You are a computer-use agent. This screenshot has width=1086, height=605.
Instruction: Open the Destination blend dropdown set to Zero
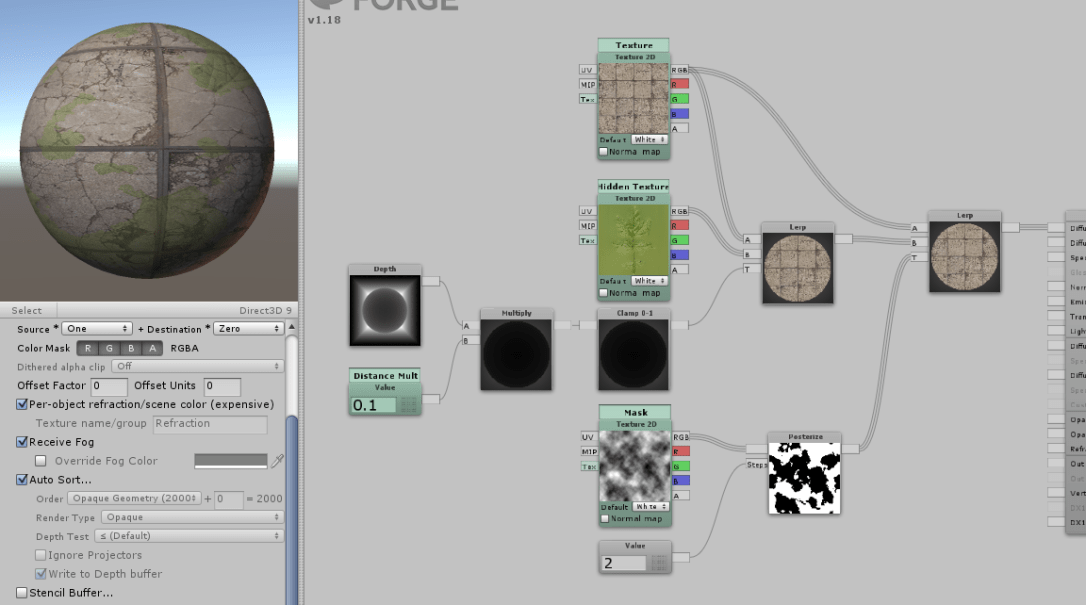(248, 328)
